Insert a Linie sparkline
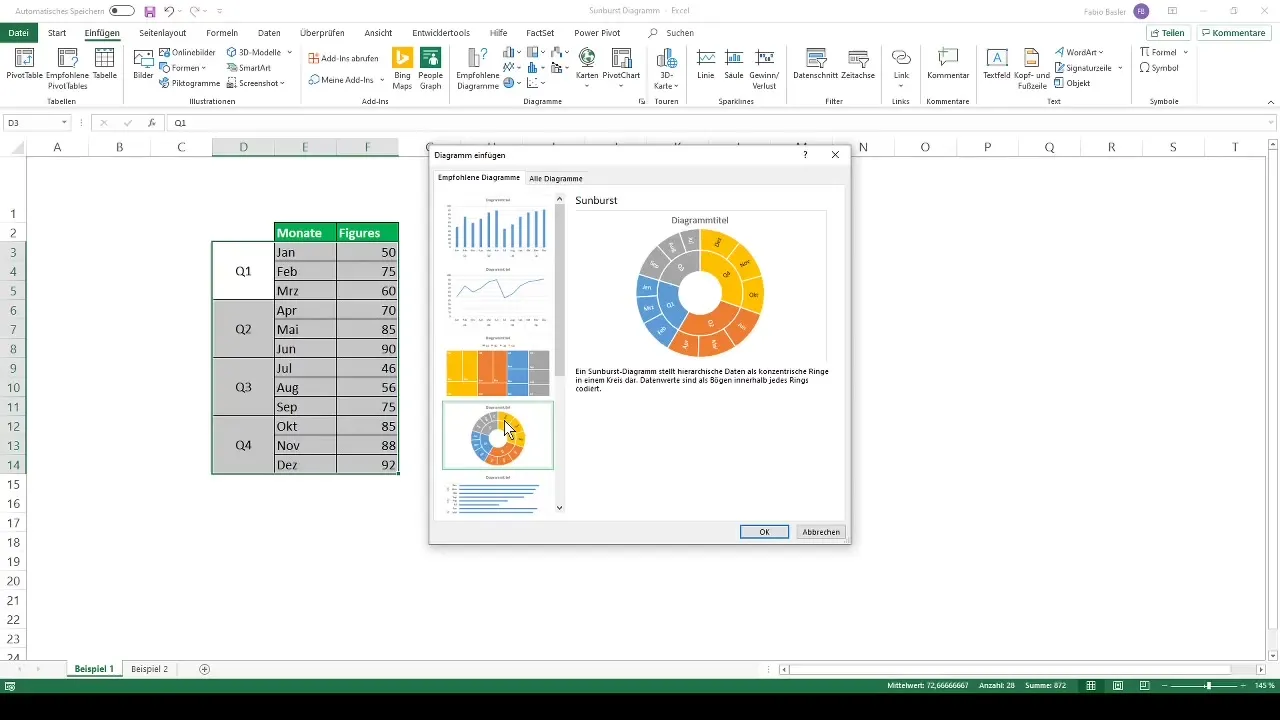The image size is (1280, 720). (706, 64)
